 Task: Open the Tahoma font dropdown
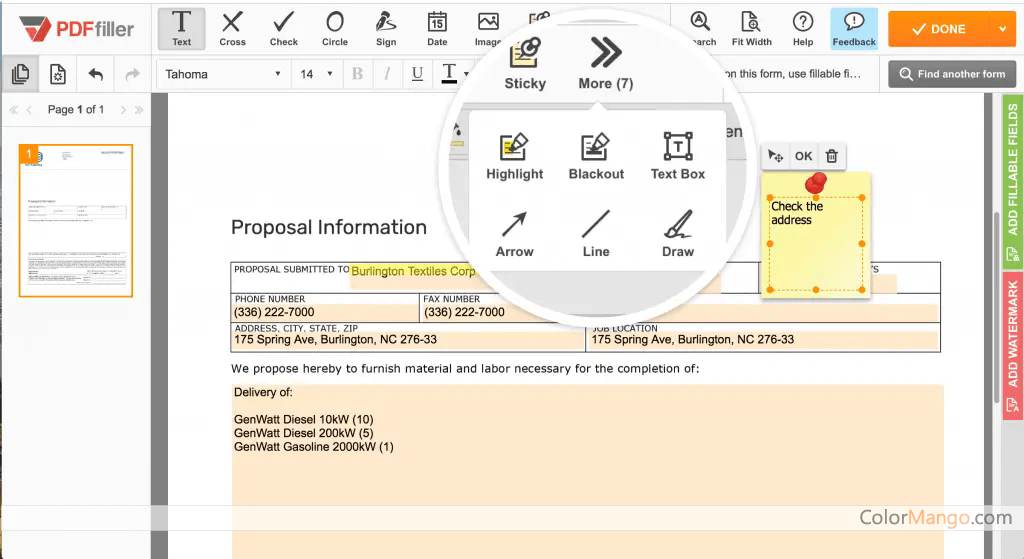pyautogui.click(x=222, y=74)
